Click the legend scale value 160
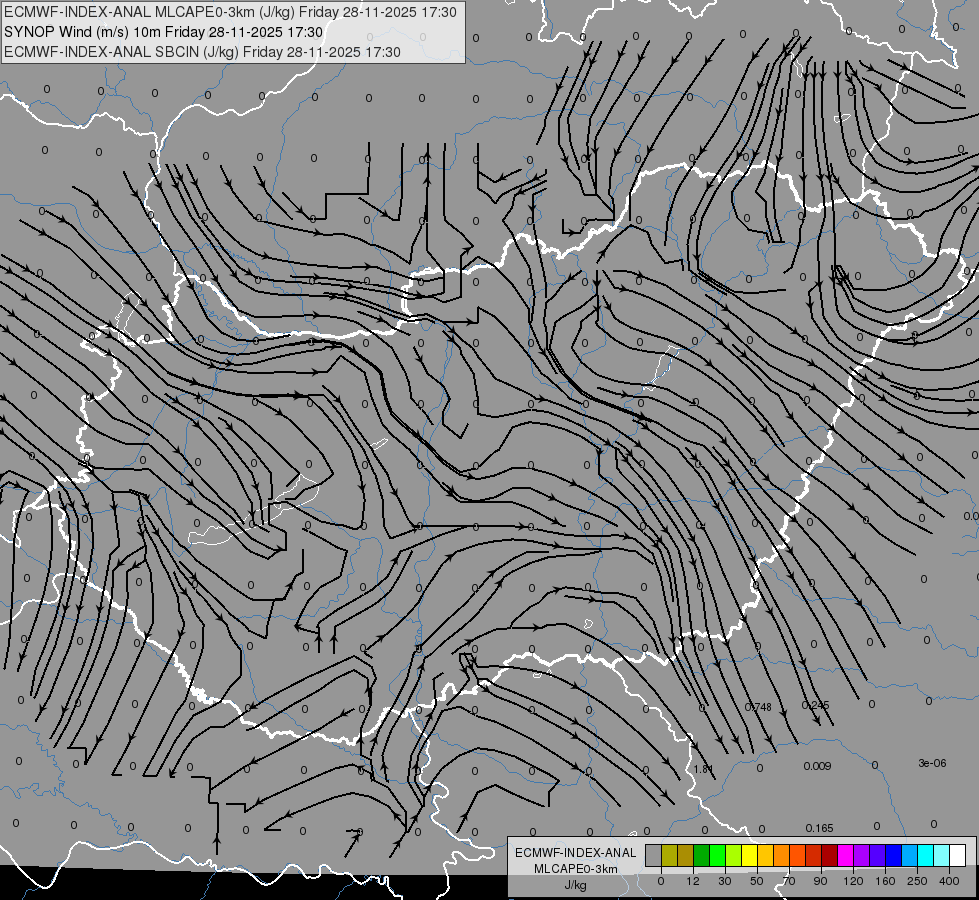 pos(885,881)
